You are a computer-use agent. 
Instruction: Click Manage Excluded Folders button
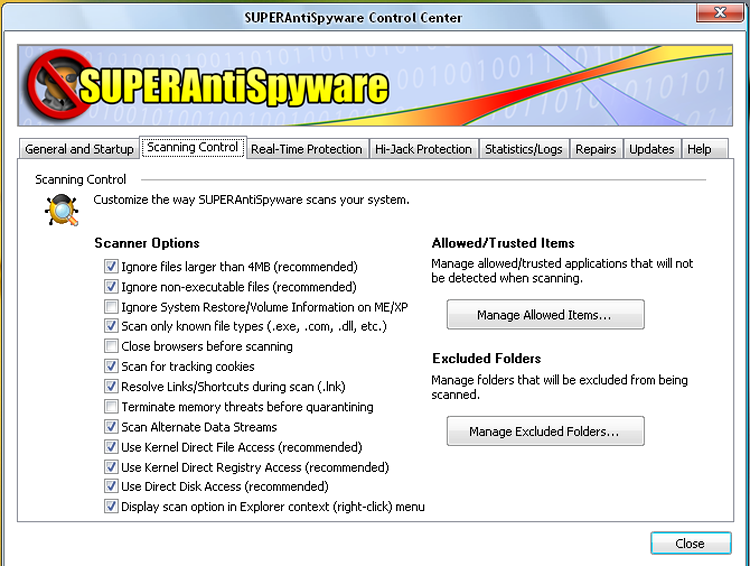(x=545, y=431)
